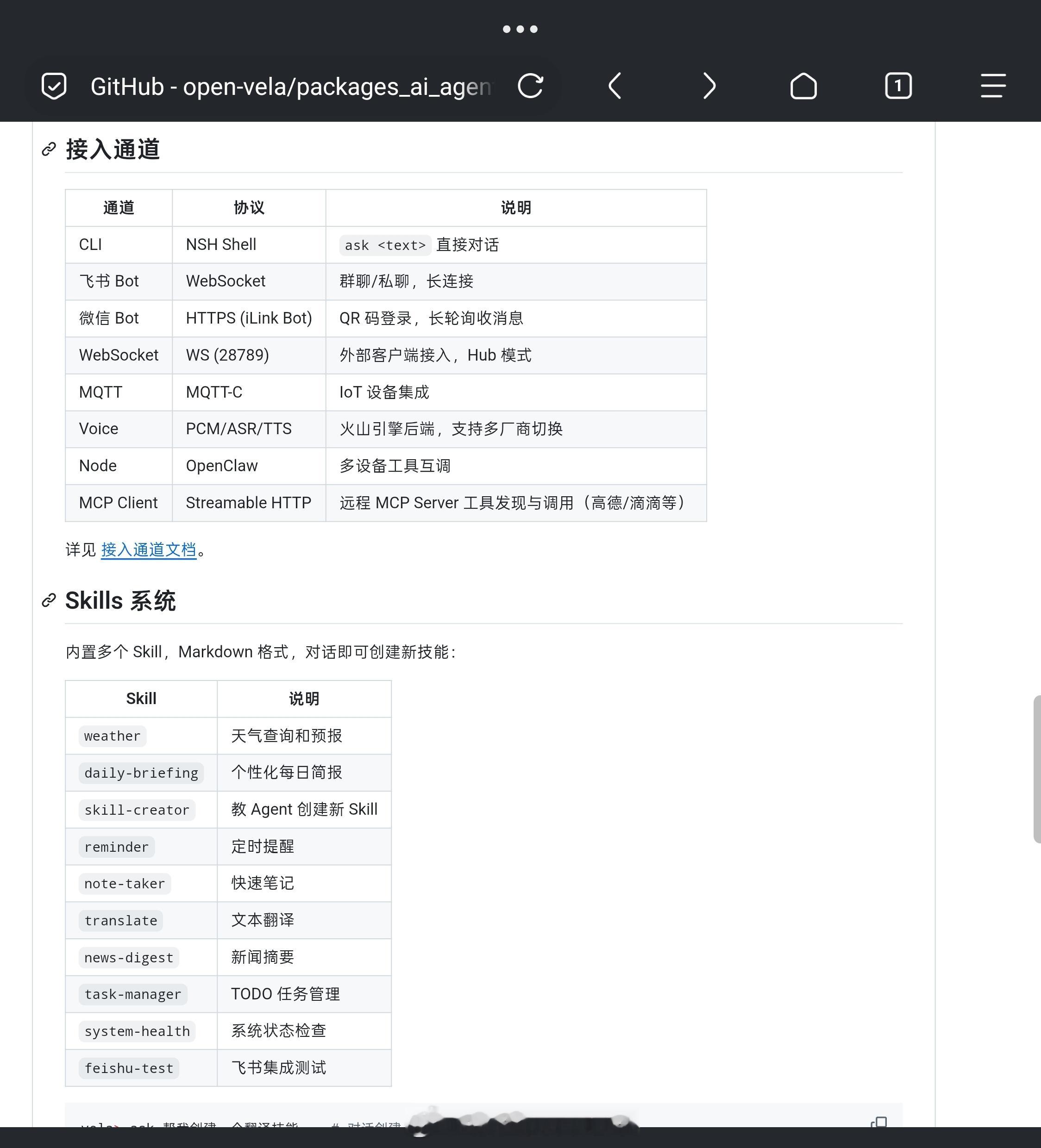Click the MQTT-C protocol cell
The width and height of the screenshot is (1041, 1148).
[249, 393]
